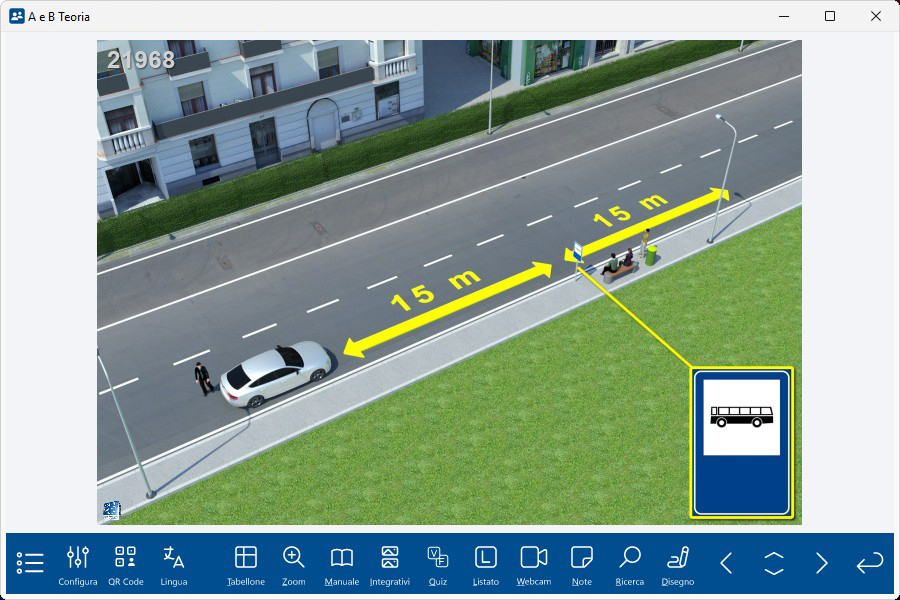
Task: Open the Integrativi section
Action: click(x=390, y=564)
